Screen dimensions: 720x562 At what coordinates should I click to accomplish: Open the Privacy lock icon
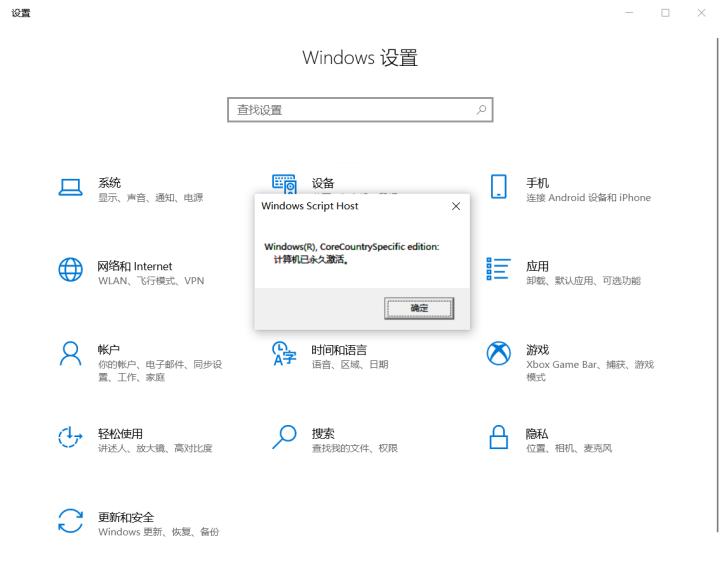click(499, 437)
